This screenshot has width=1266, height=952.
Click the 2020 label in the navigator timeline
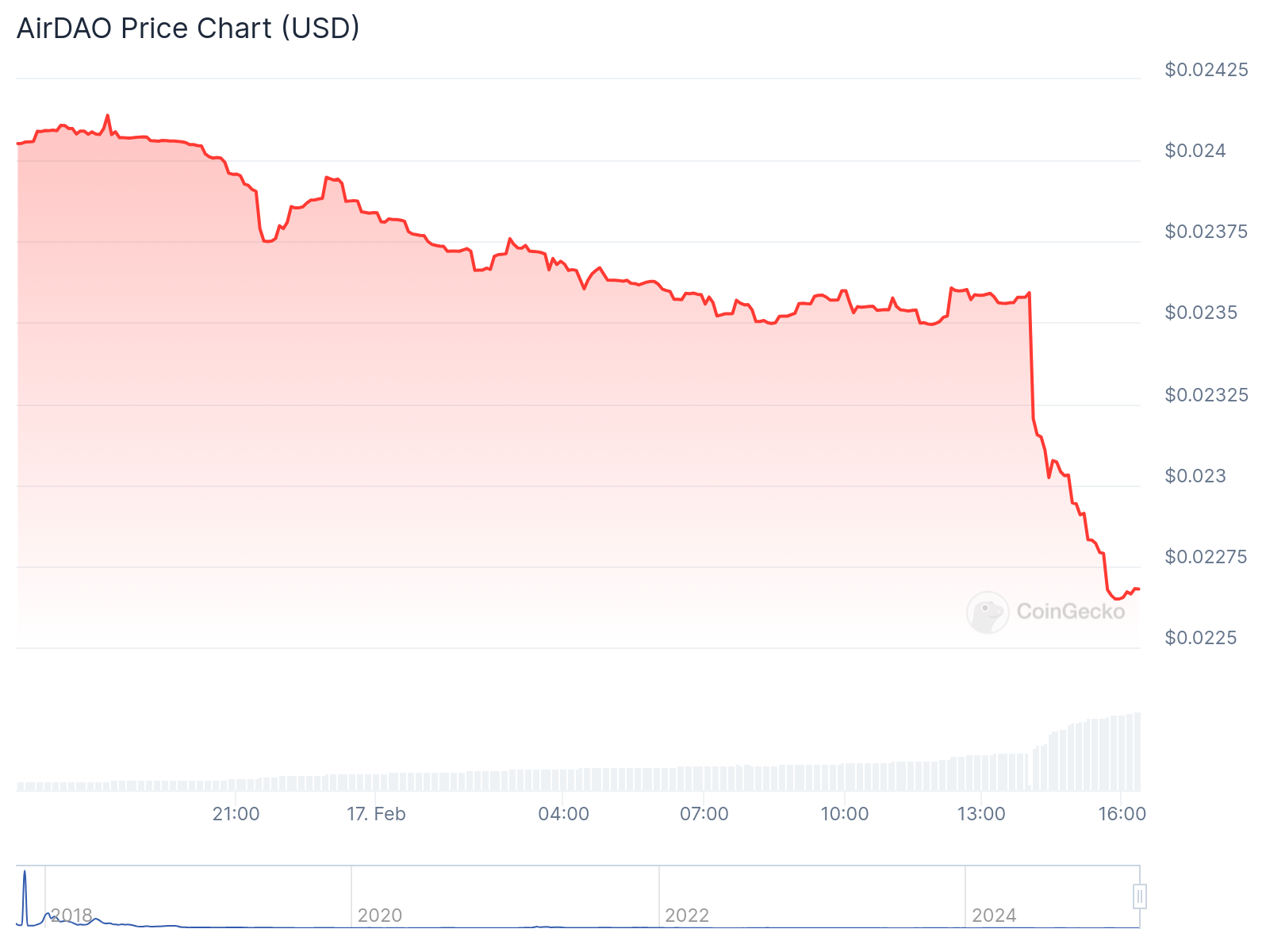(379, 916)
